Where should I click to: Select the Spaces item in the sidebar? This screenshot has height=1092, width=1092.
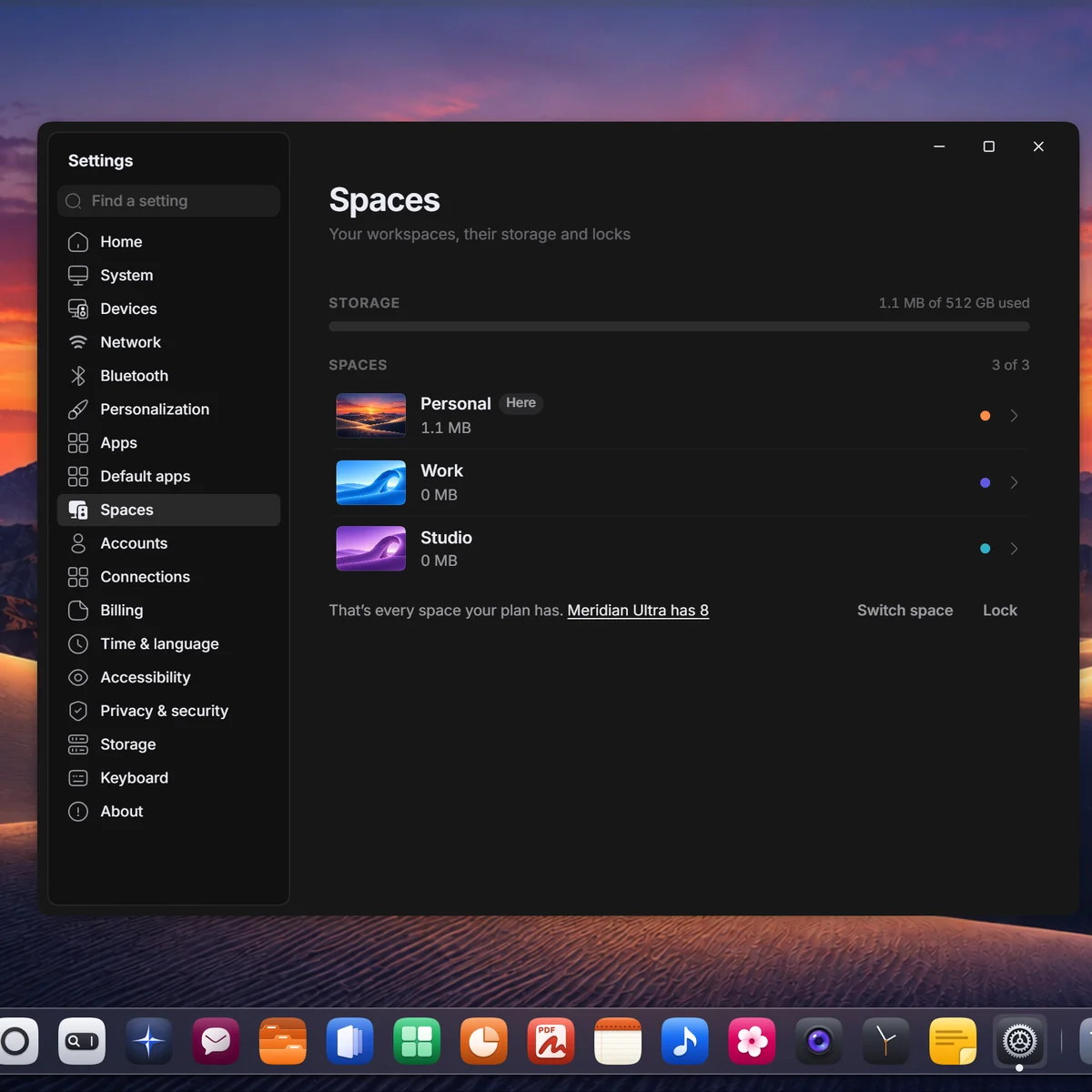coord(168,511)
